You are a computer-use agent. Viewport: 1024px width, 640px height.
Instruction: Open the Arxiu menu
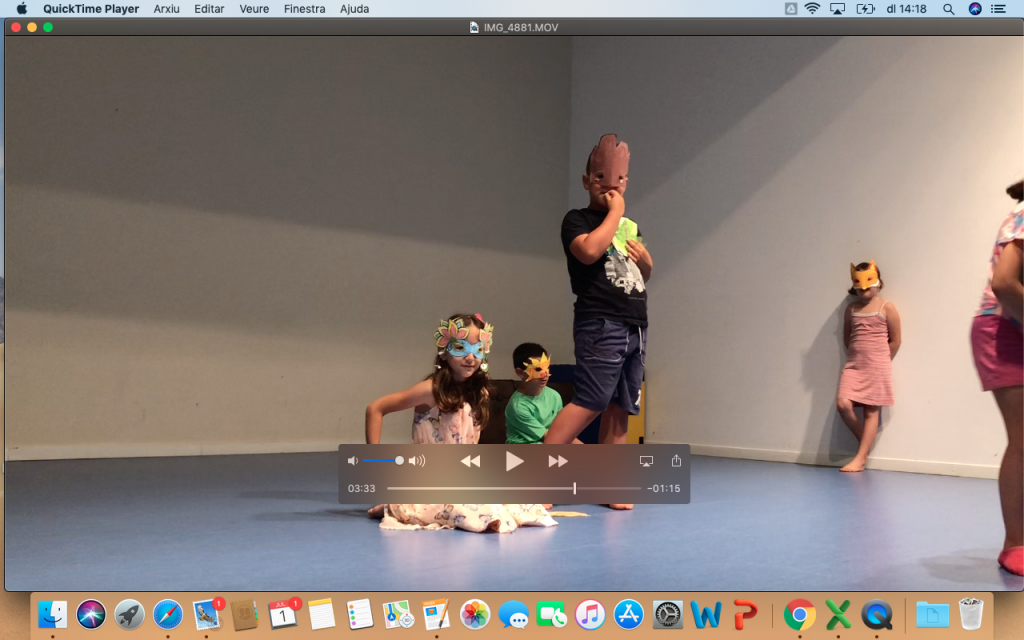166,9
